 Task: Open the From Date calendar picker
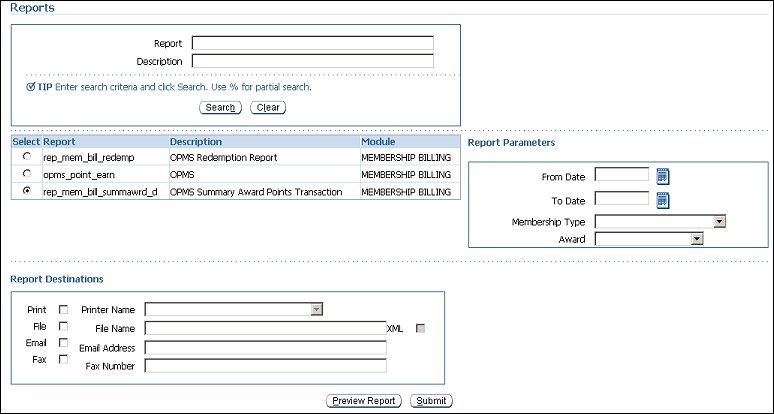662,177
